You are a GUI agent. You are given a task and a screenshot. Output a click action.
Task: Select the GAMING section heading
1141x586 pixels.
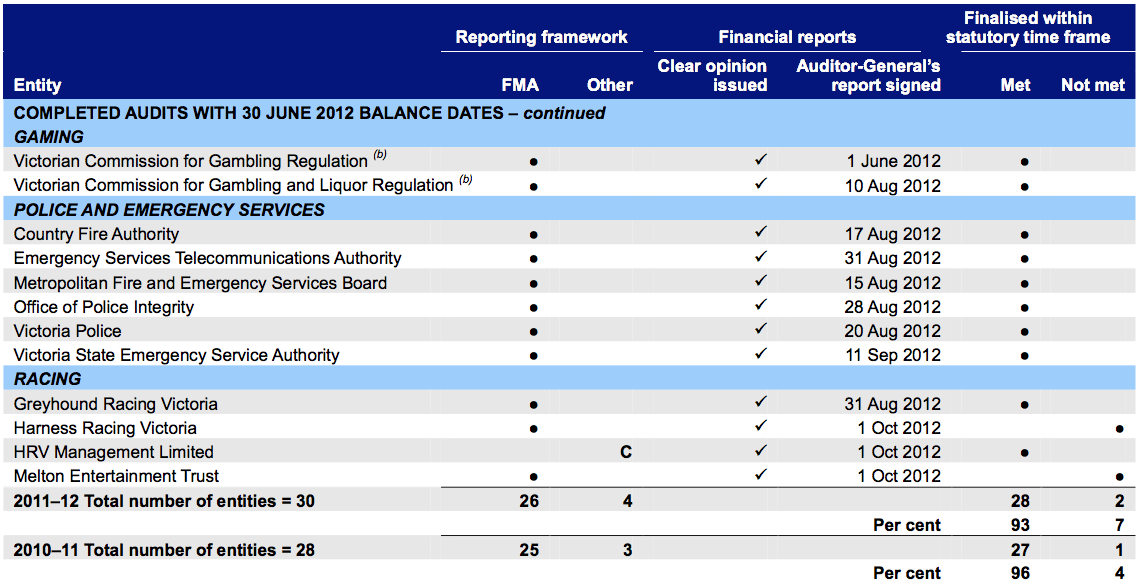tap(49, 137)
